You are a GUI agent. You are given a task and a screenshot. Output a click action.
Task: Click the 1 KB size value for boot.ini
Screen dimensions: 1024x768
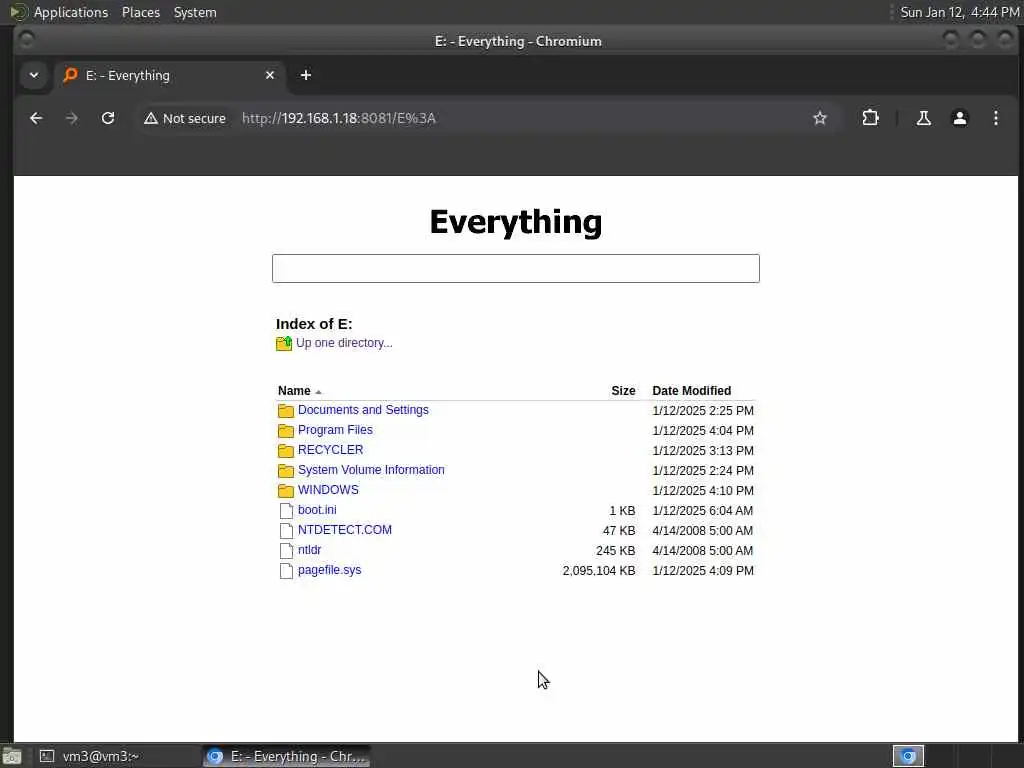point(622,511)
